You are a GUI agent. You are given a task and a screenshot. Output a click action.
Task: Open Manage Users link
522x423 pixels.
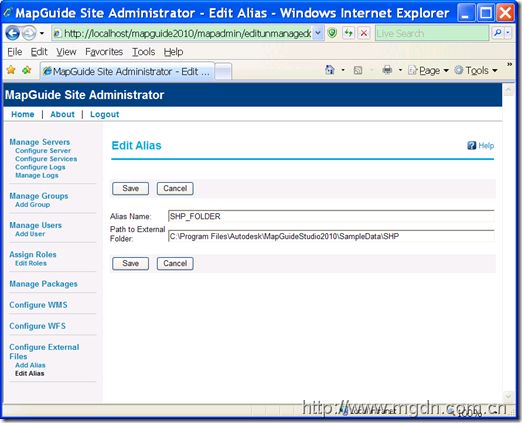(35, 225)
